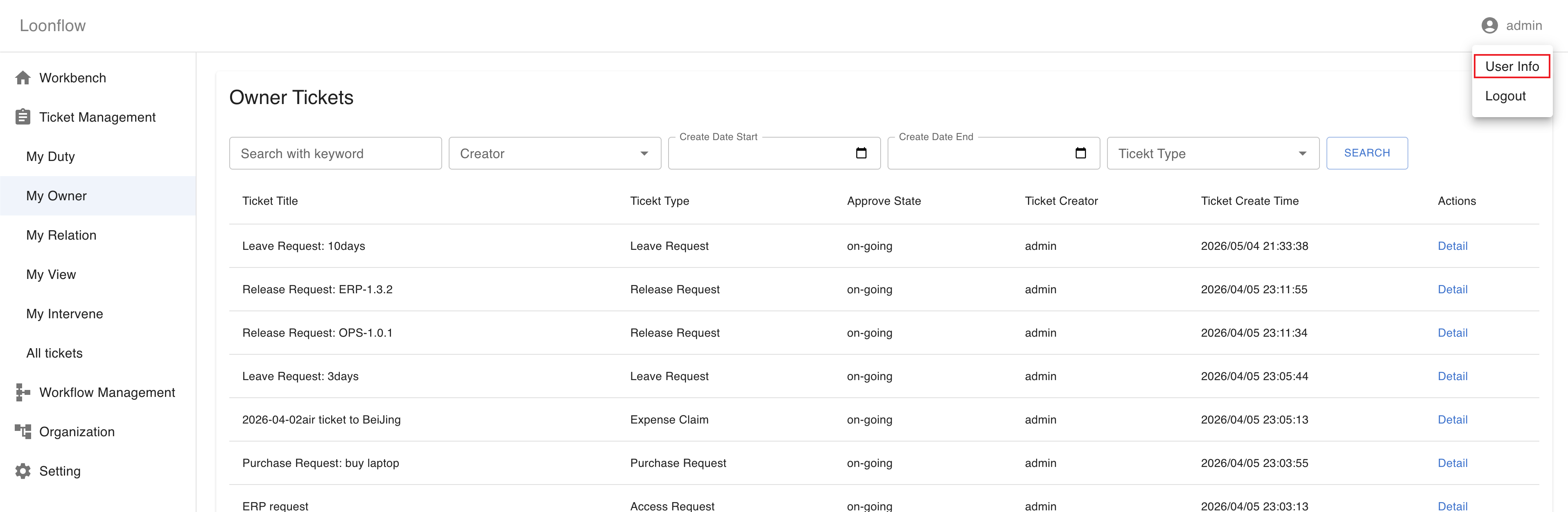Click timestamp 2026/04/05 23:05:13
Image resolution: width=1568 pixels, height=512 pixels.
click(1254, 419)
